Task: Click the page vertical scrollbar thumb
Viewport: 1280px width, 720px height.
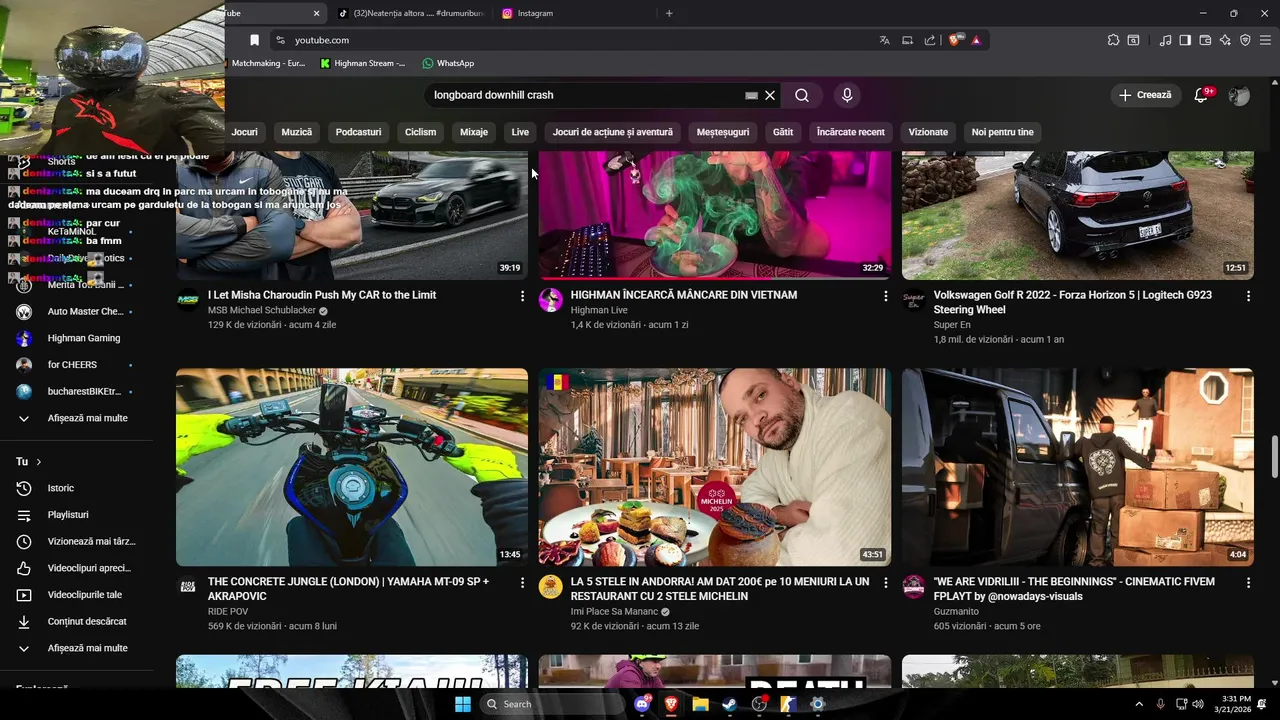Action: [1274, 457]
